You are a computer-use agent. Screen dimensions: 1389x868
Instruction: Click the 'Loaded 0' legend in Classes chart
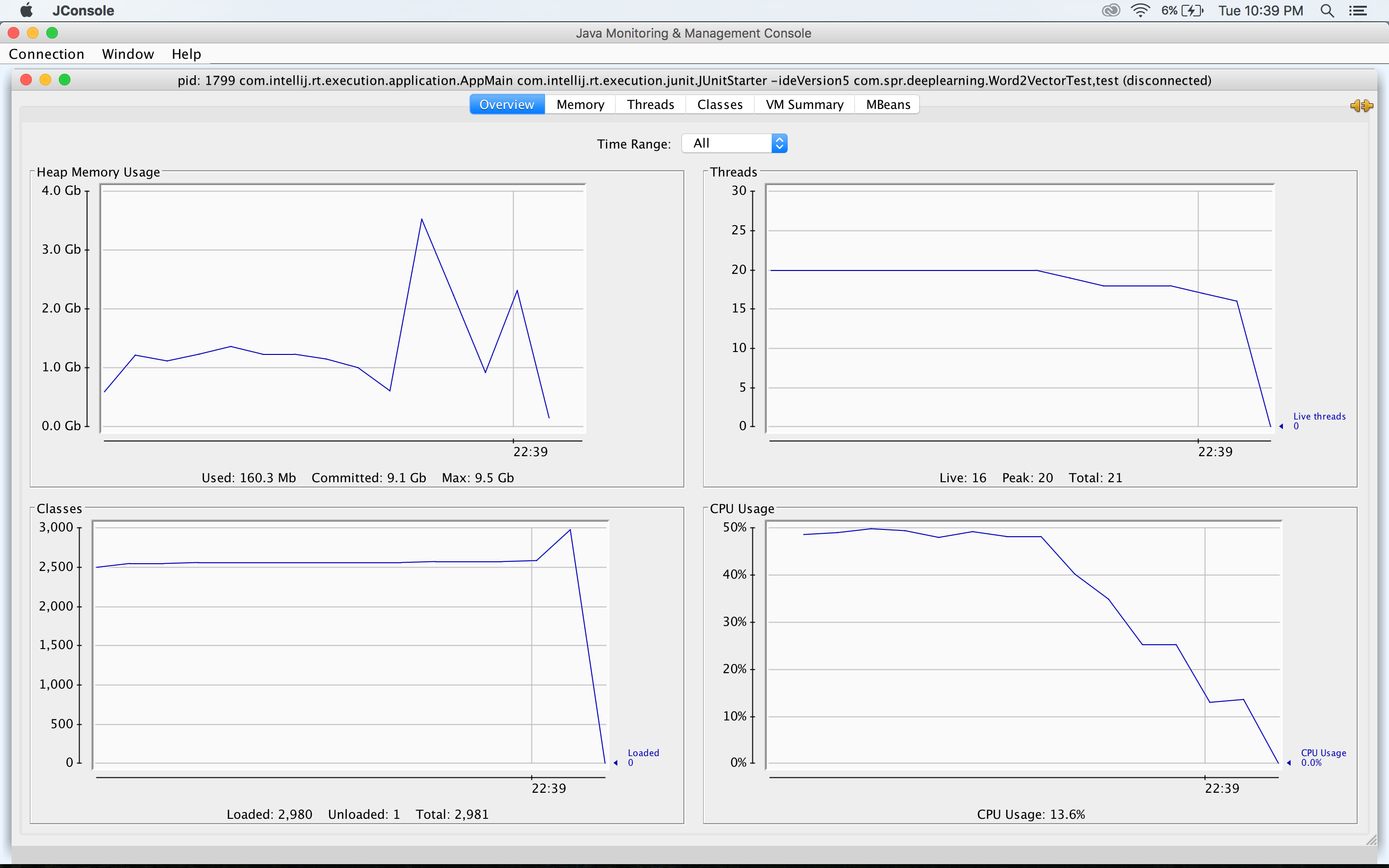643,757
